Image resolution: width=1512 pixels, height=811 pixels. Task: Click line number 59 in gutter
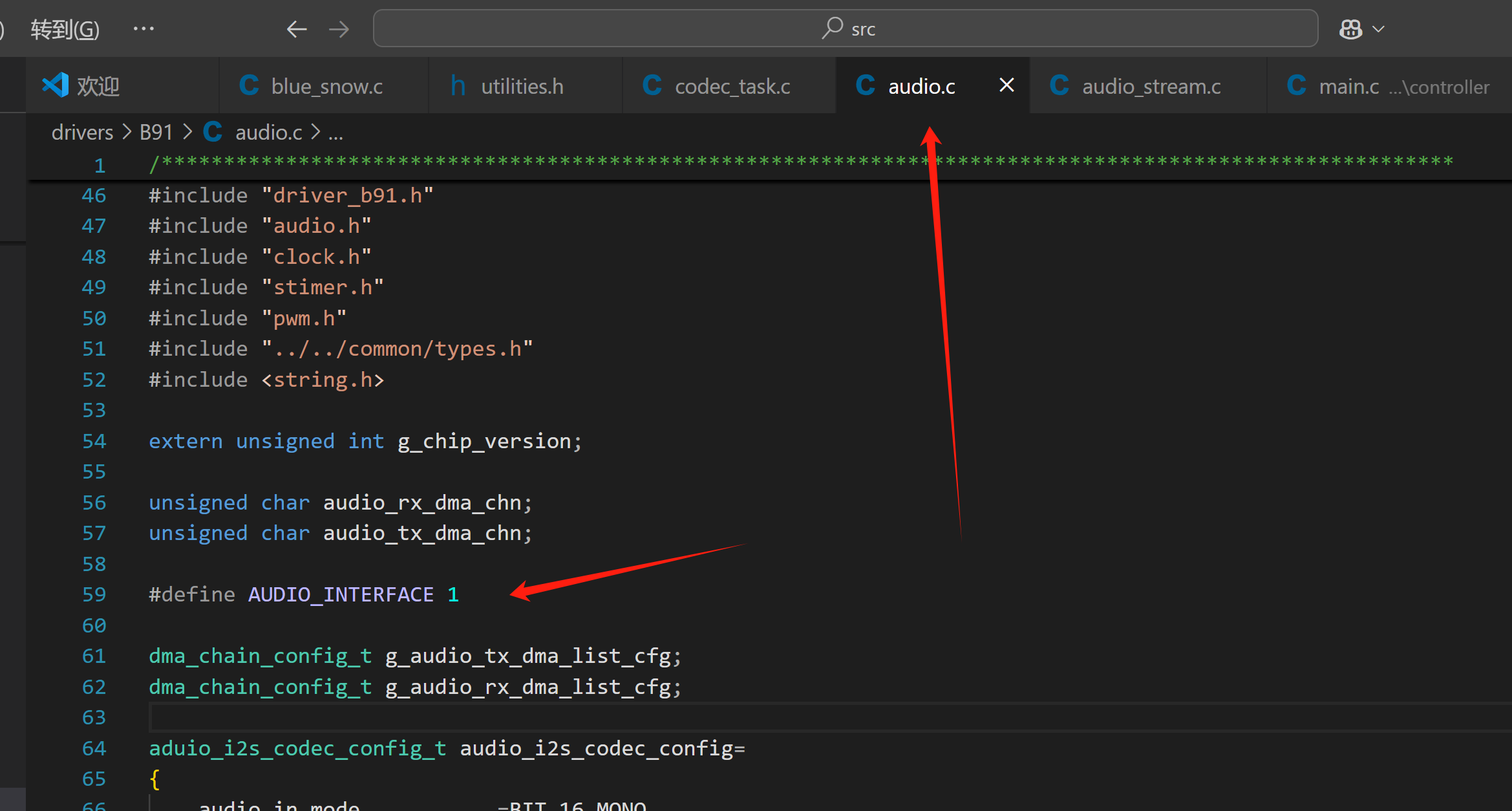click(94, 594)
